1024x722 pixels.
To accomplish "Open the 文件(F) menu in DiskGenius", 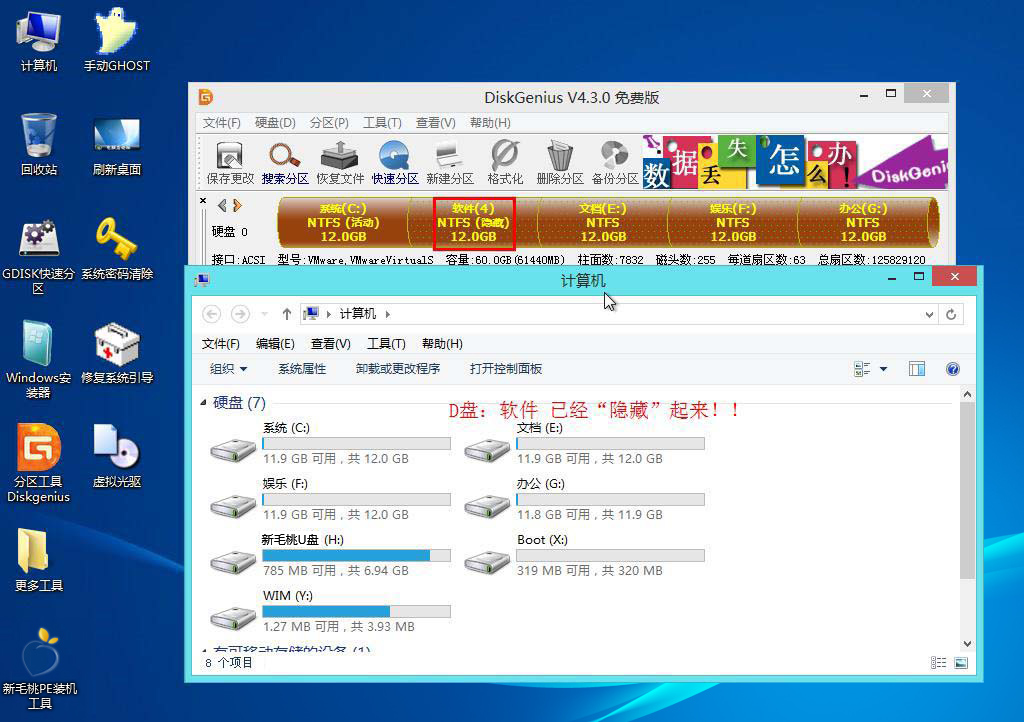I will 221,123.
